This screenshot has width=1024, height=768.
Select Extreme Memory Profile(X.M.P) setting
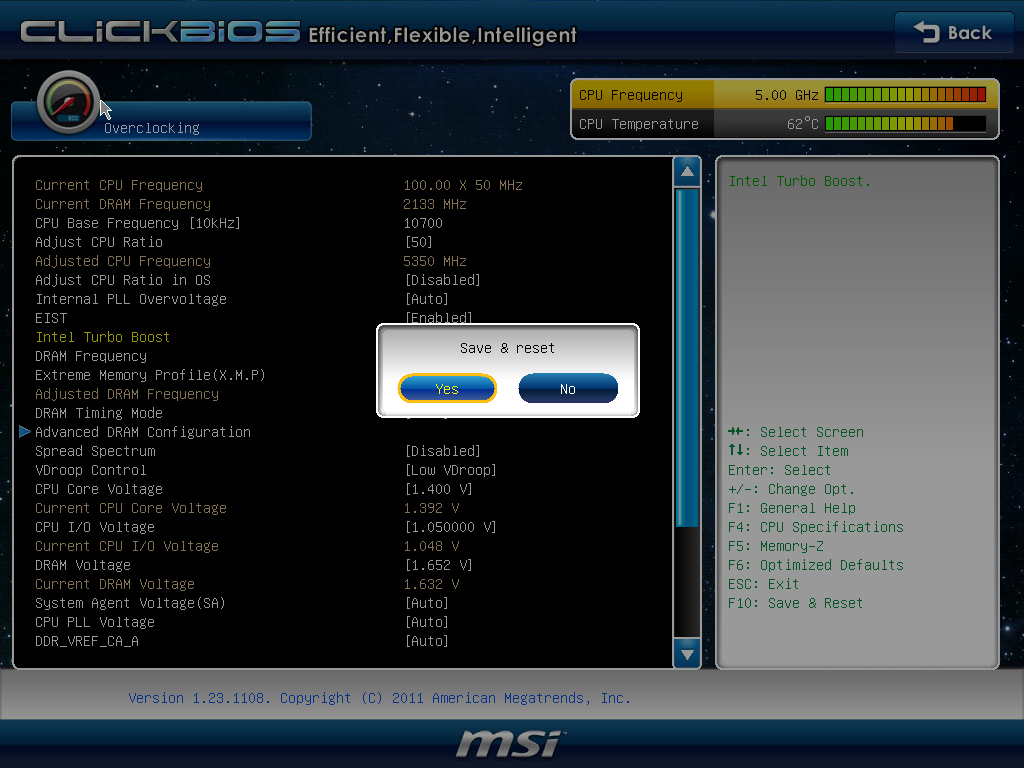click(150, 375)
